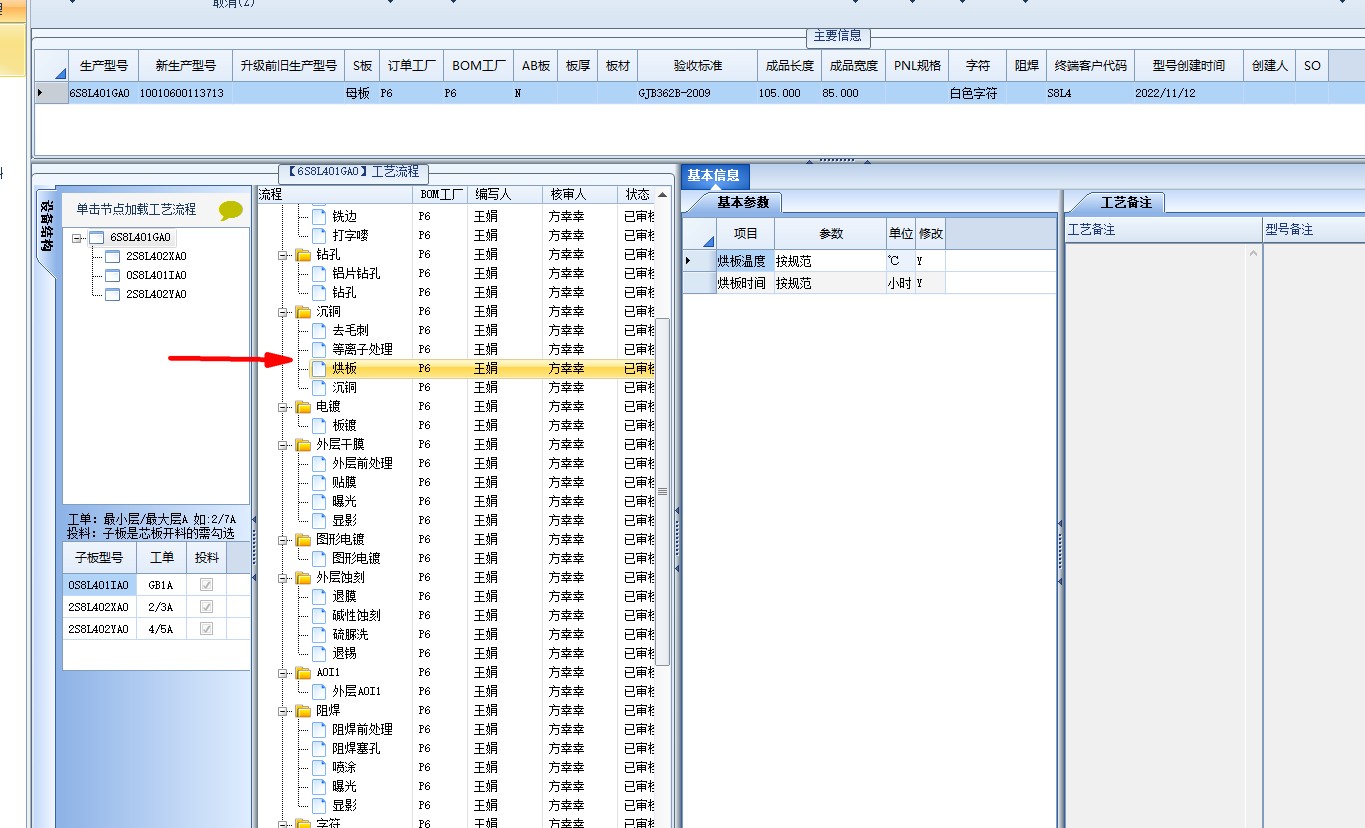
Task: Collapse the 图形电镀 process folder
Action: (283, 540)
